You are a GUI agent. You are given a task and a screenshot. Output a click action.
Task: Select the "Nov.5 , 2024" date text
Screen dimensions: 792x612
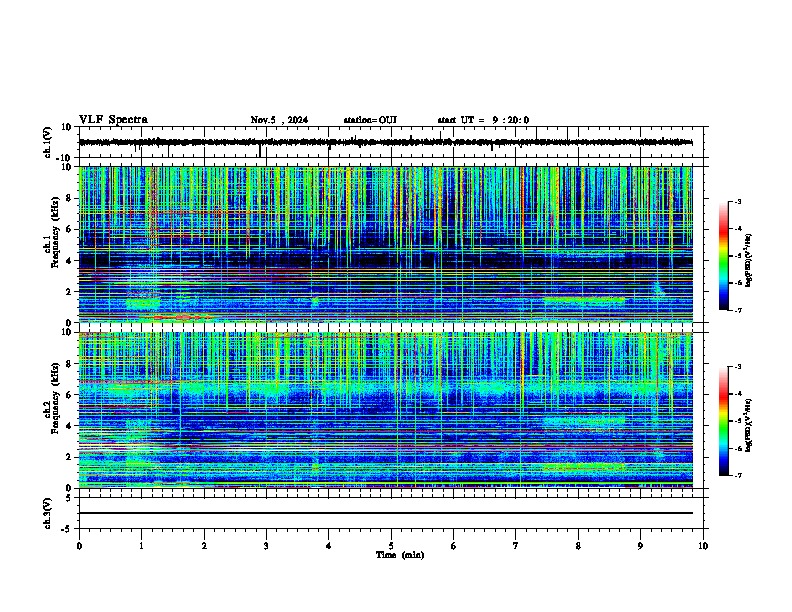point(279,120)
